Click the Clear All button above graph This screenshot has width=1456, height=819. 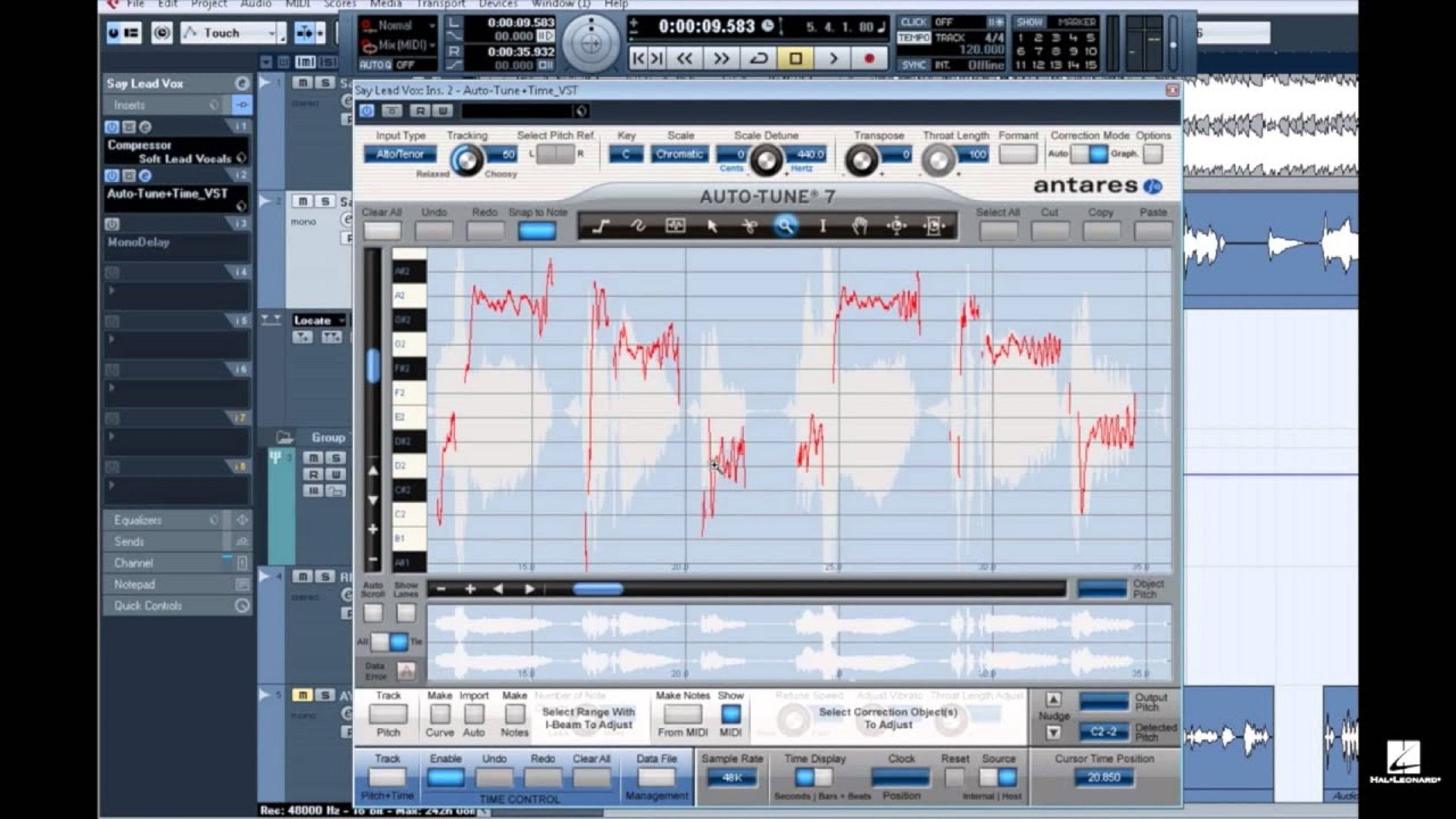coord(382,231)
